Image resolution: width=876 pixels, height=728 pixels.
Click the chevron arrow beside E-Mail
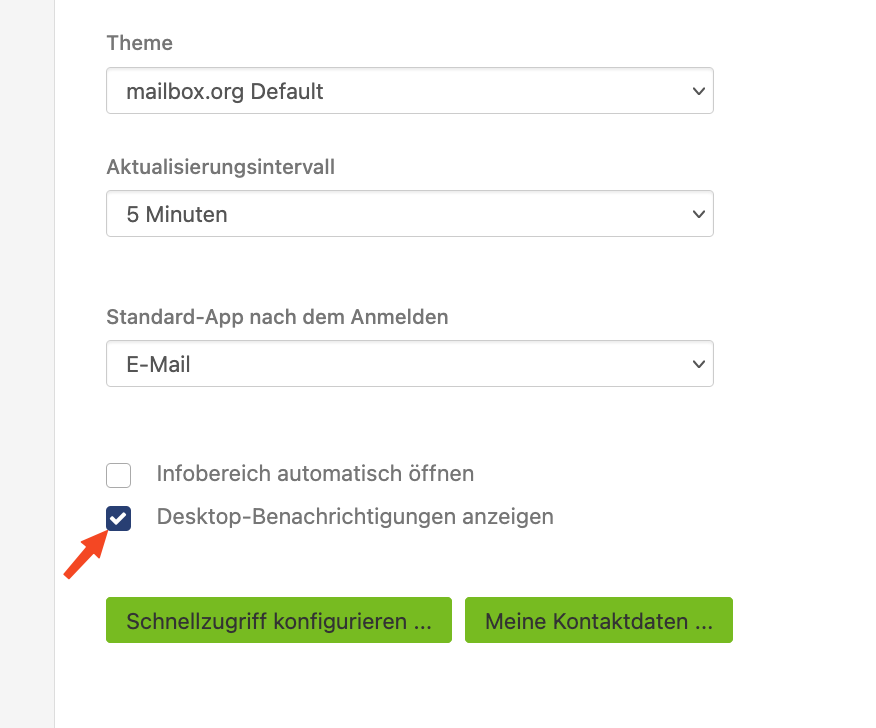698,364
